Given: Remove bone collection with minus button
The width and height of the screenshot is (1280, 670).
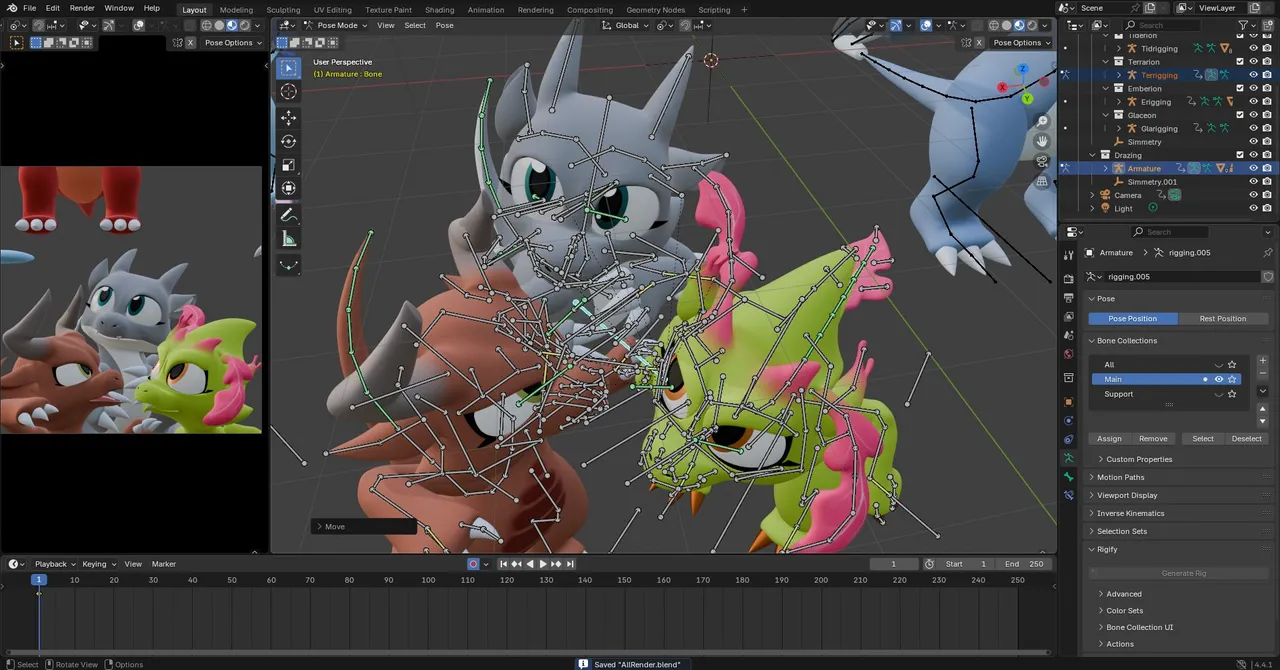Looking at the screenshot, I should (1263, 373).
